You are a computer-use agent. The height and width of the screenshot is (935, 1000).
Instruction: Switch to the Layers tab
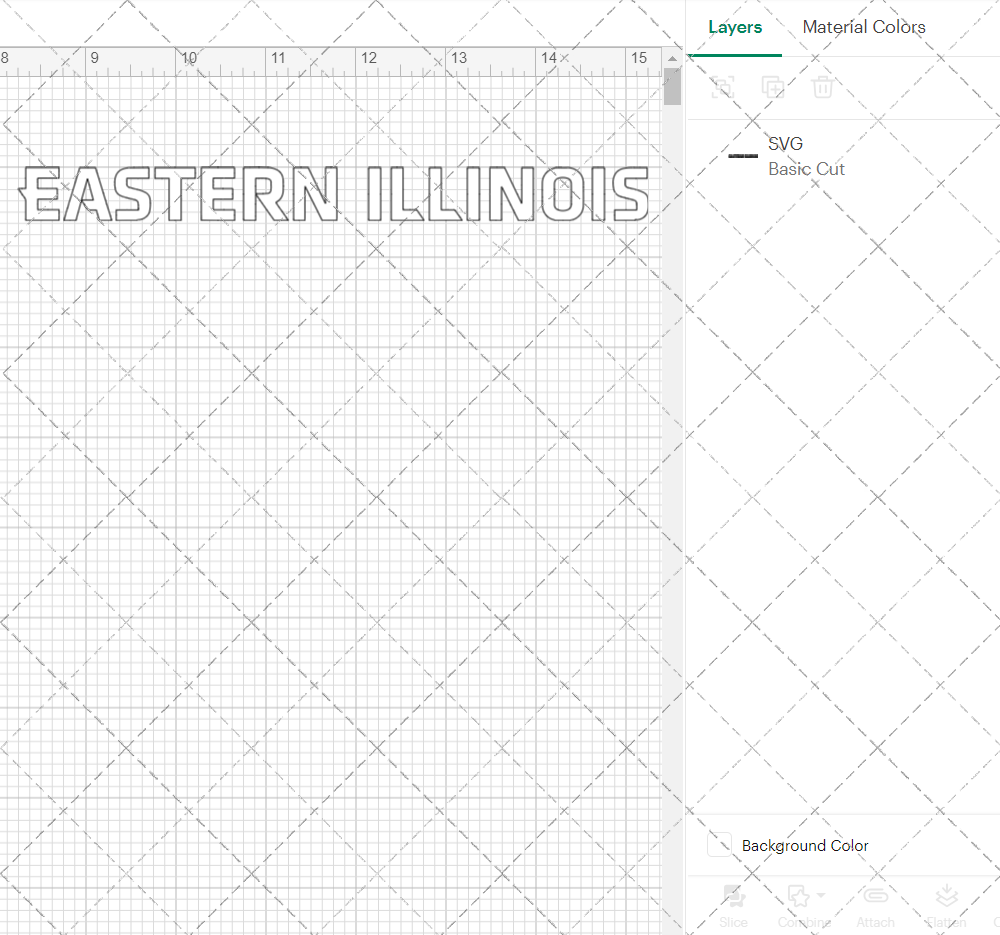point(735,27)
